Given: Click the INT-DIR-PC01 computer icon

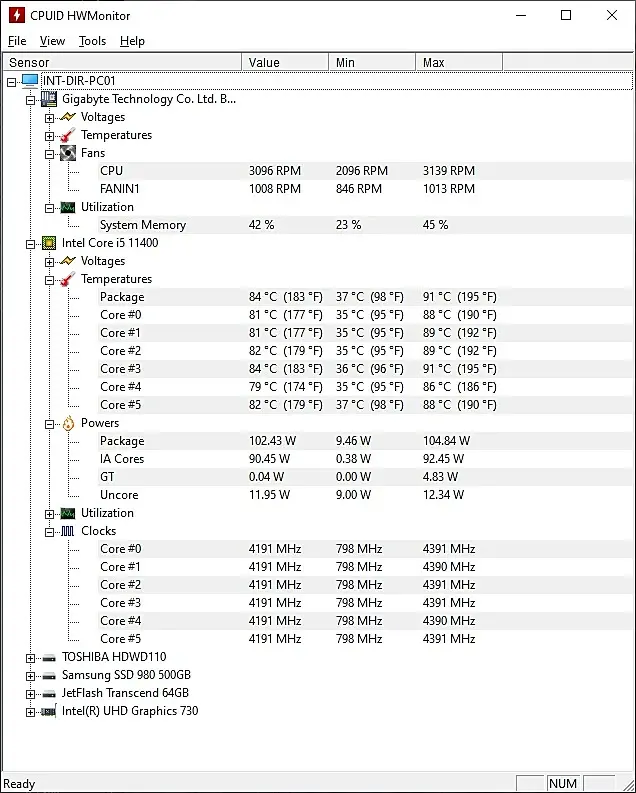Looking at the screenshot, I should point(30,80).
